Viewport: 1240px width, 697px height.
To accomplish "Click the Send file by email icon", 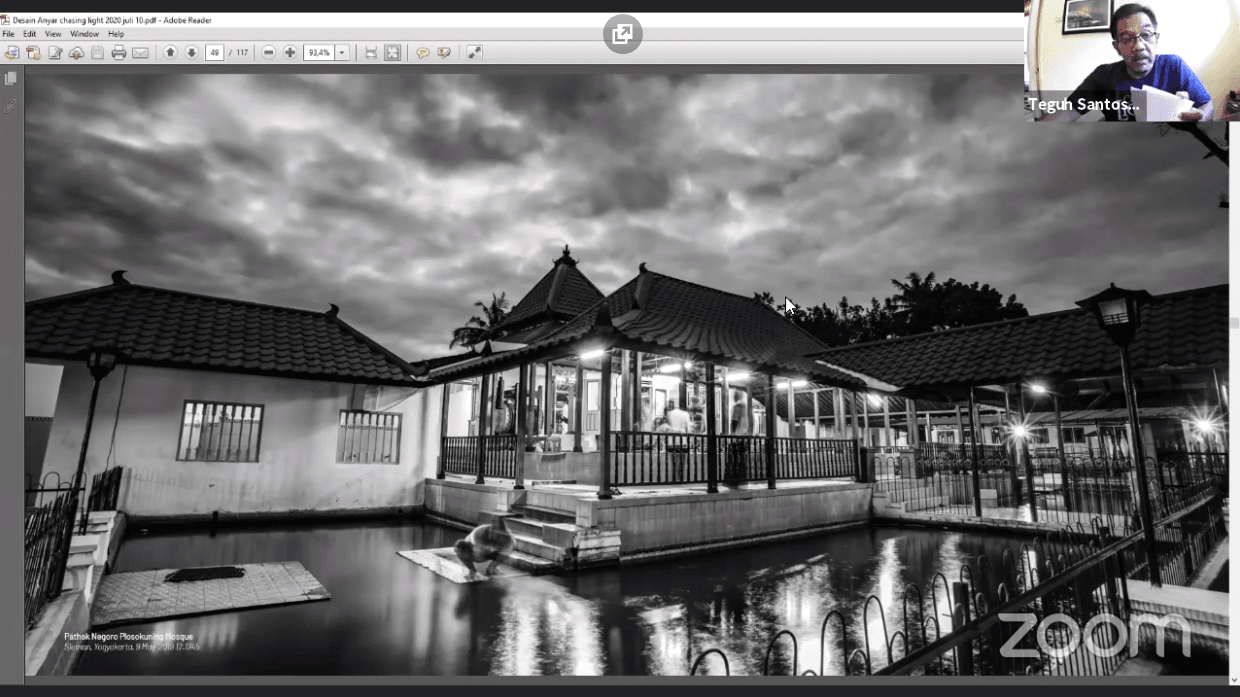I will pos(140,53).
